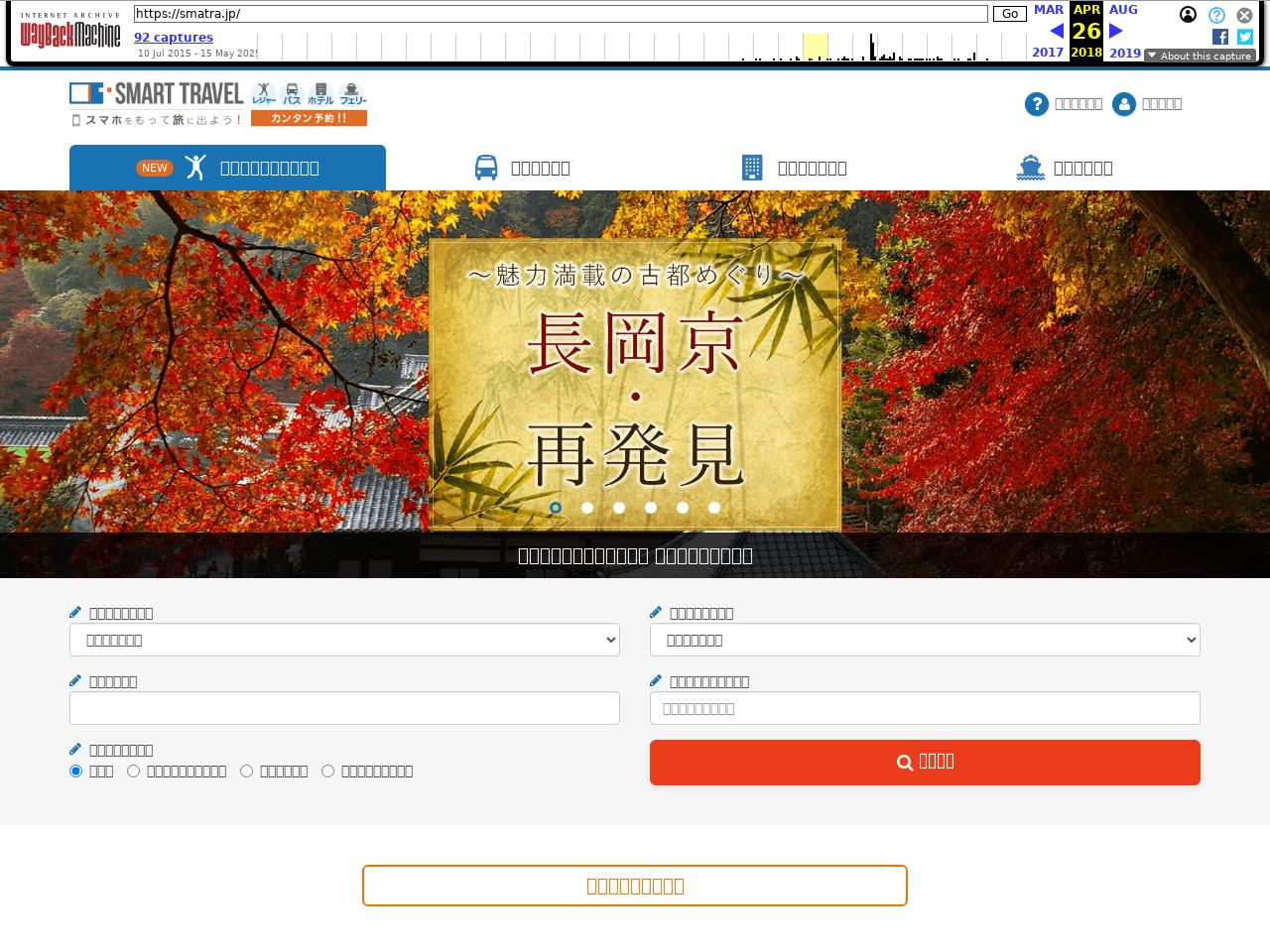The image size is (1270, 952).
Task: Select the first, already selected radio option
Action: click(76, 771)
